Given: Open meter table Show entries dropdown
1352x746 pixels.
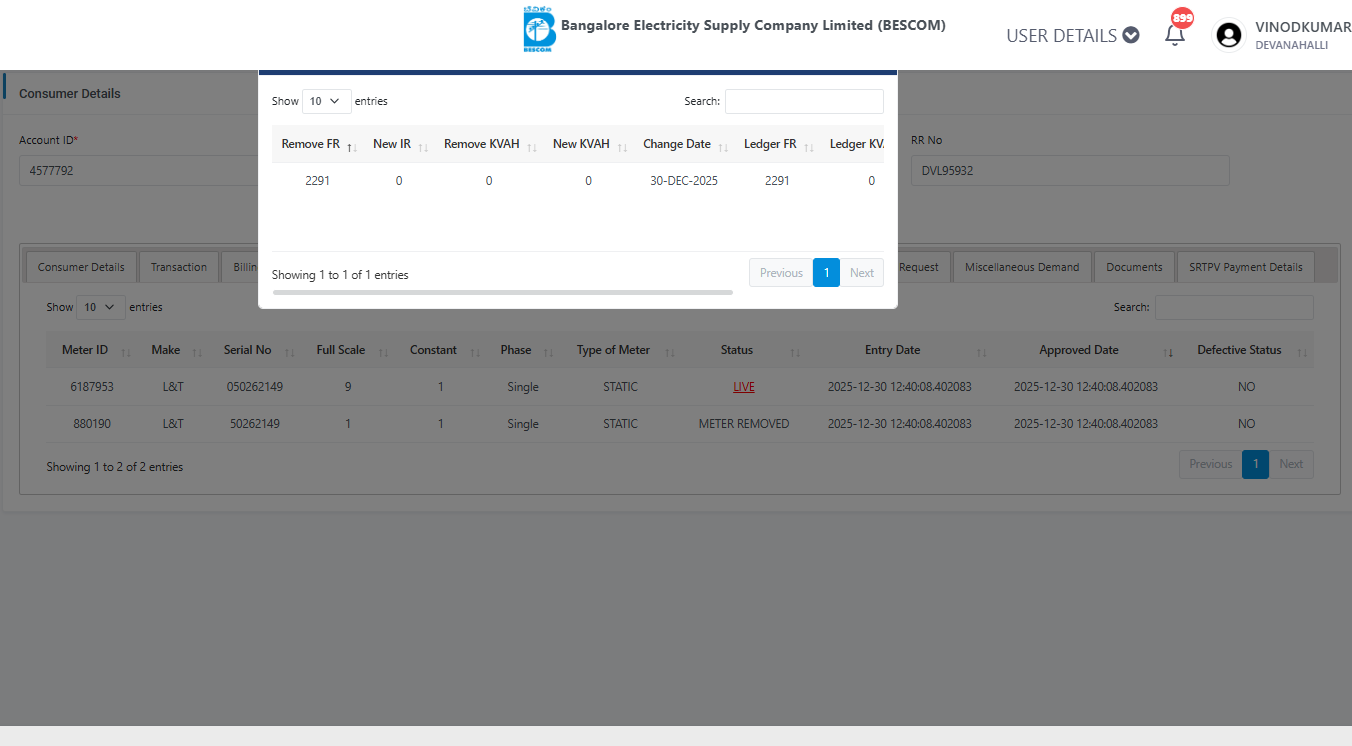Looking at the screenshot, I should pyautogui.click(x=100, y=307).
